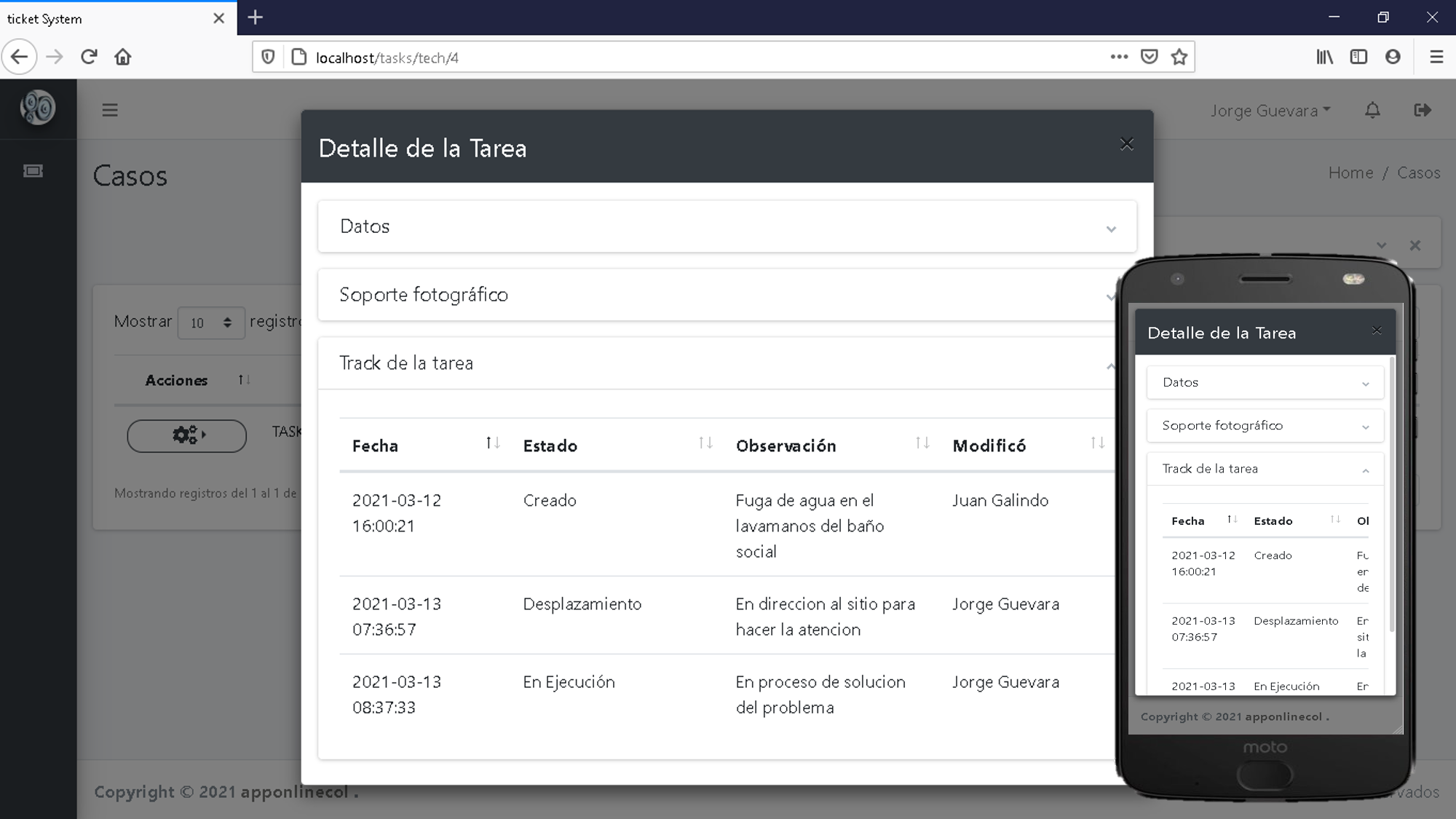The height and width of the screenshot is (819, 1456).
Task: Click the scrollbar inside the phone screen
Action: (x=1392, y=495)
